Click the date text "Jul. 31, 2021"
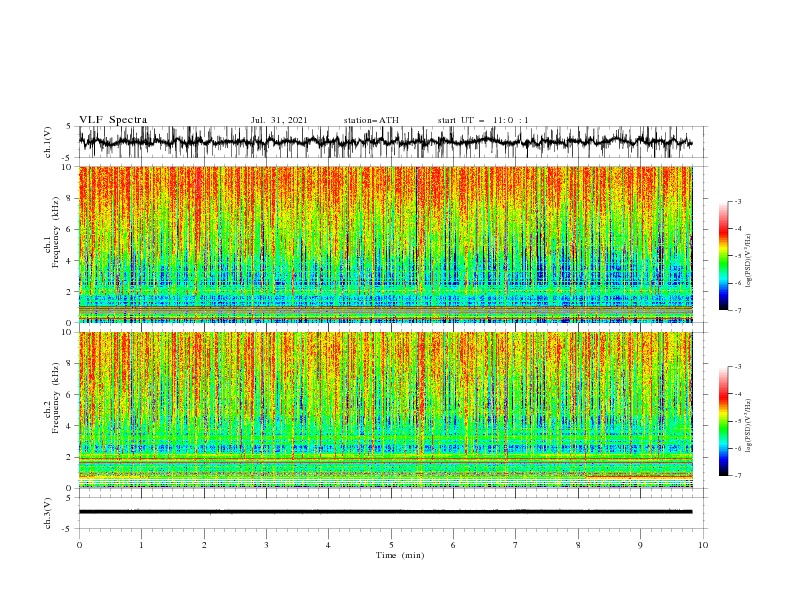 [x=279, y=120]
